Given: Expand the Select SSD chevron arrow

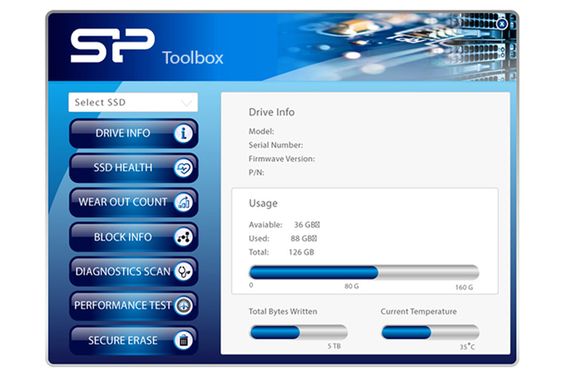Looking at the screenshot, I should [186, 103].
